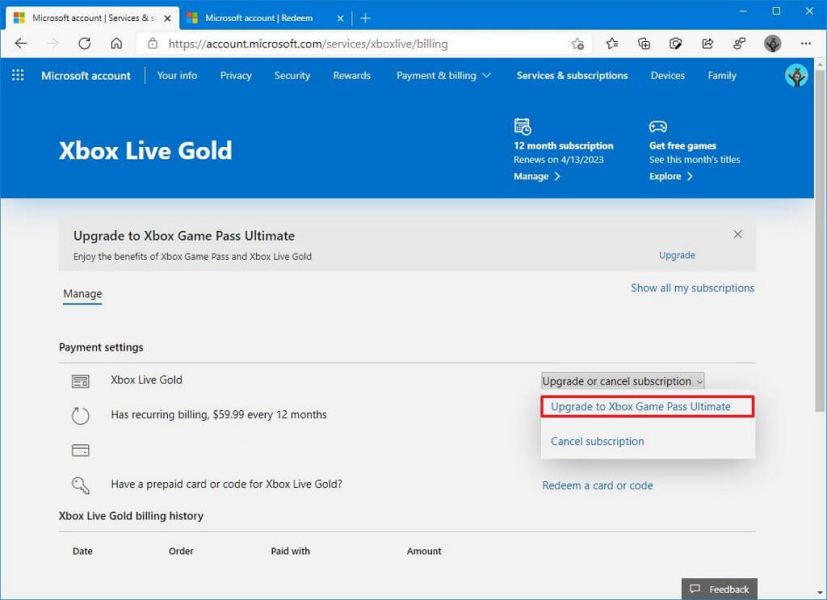Open the browser home page
The width and height of the screenshot is (827, 600).
click(117, 44)
